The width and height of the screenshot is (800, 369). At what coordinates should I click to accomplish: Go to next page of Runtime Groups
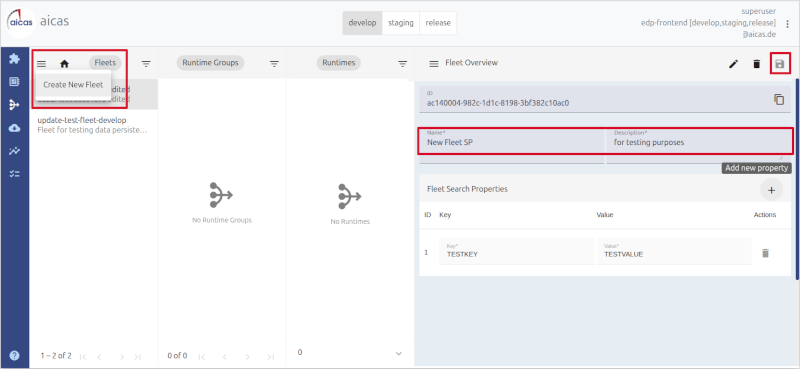(x=247, y=356)
